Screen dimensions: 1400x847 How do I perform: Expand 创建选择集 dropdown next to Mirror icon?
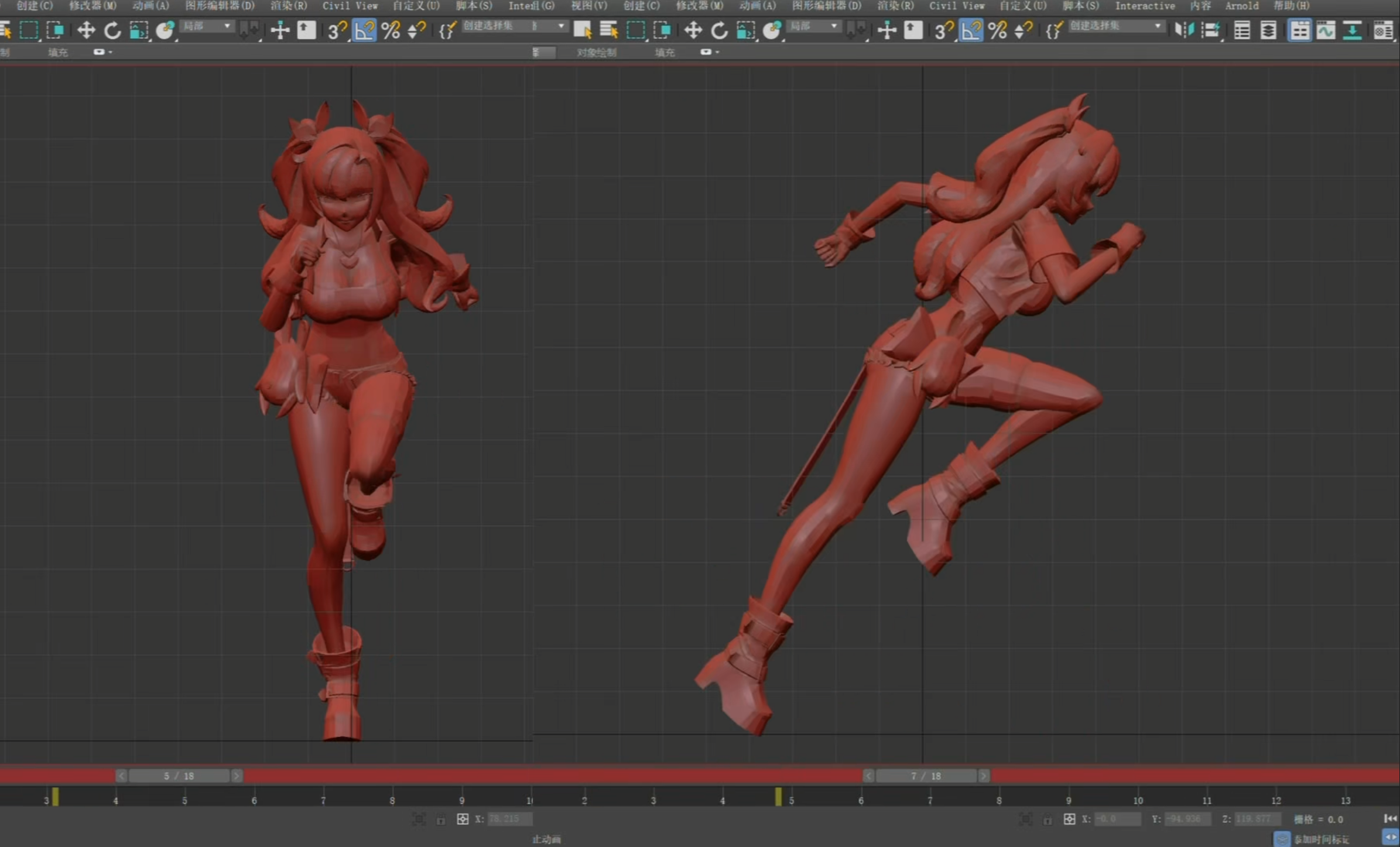[1116, 26]
